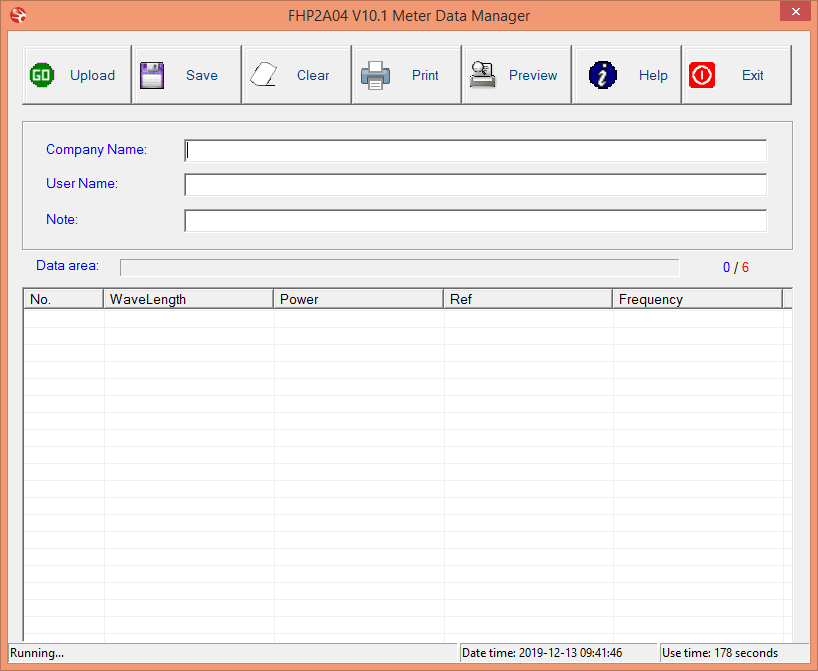This screenshot has height=671, width=818.
Task: Click the purple floppy disk Save icon
Action: click(152, 76)
